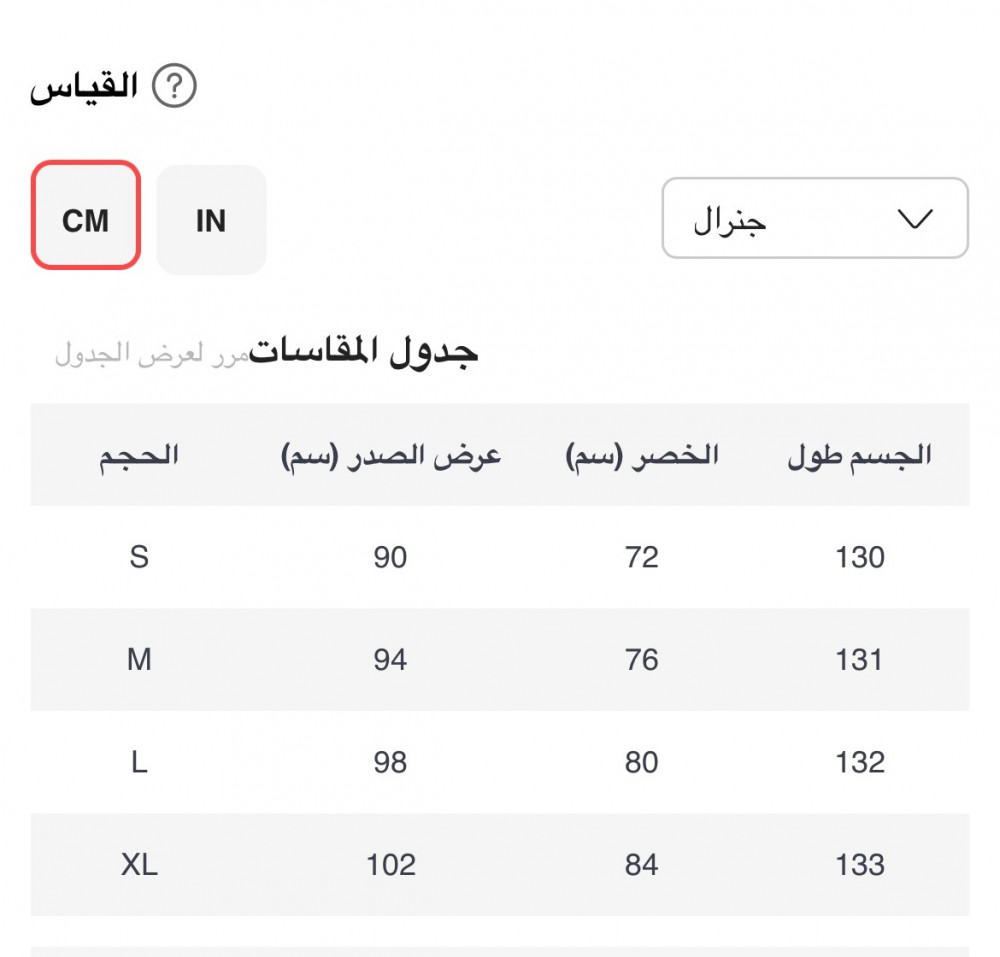
Task: Click waist value 72 in S row
Action: point(642,557)
